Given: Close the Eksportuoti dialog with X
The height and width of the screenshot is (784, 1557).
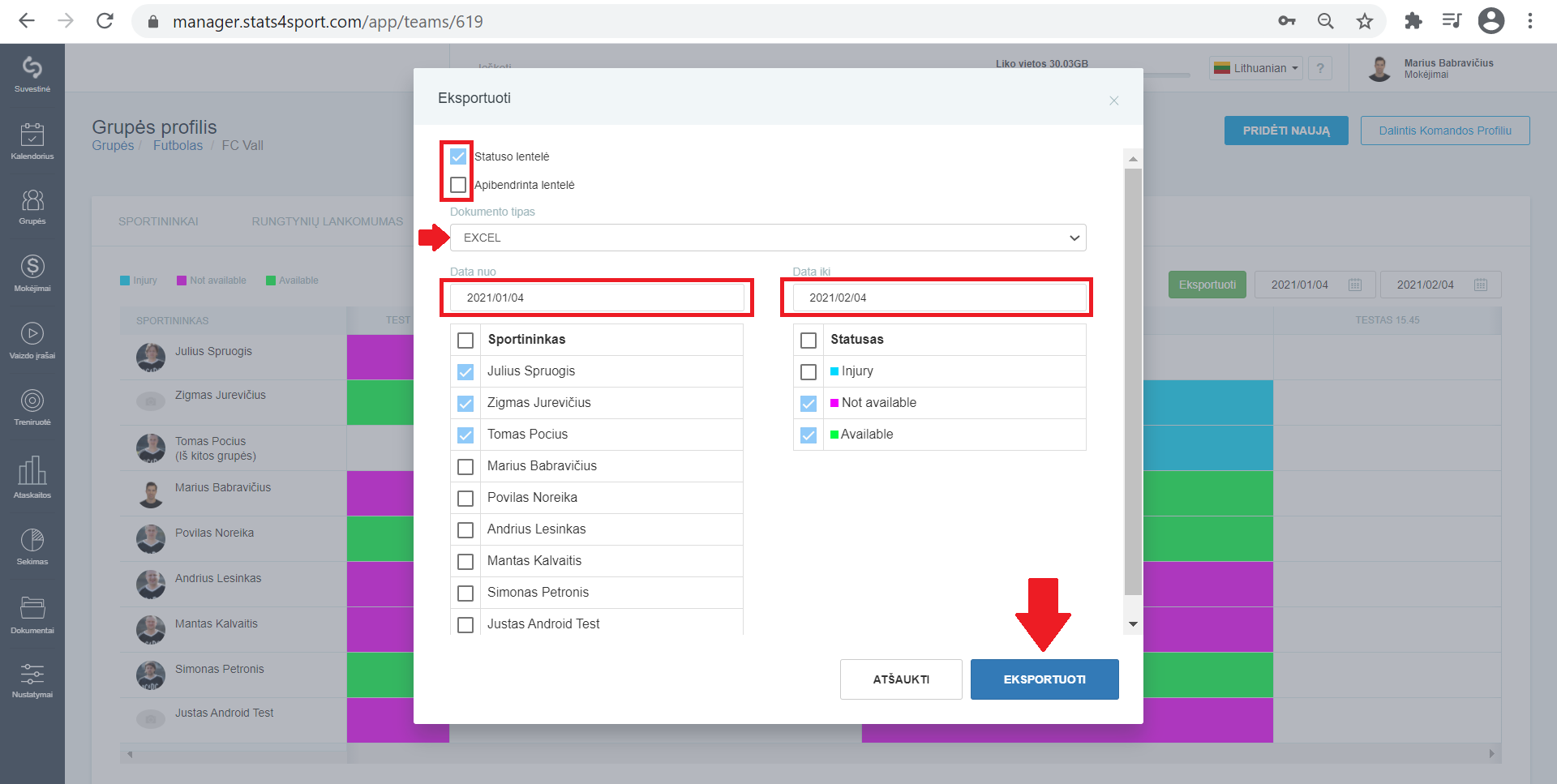Looking at the screenshot, I should click(x=1114, y=101).
